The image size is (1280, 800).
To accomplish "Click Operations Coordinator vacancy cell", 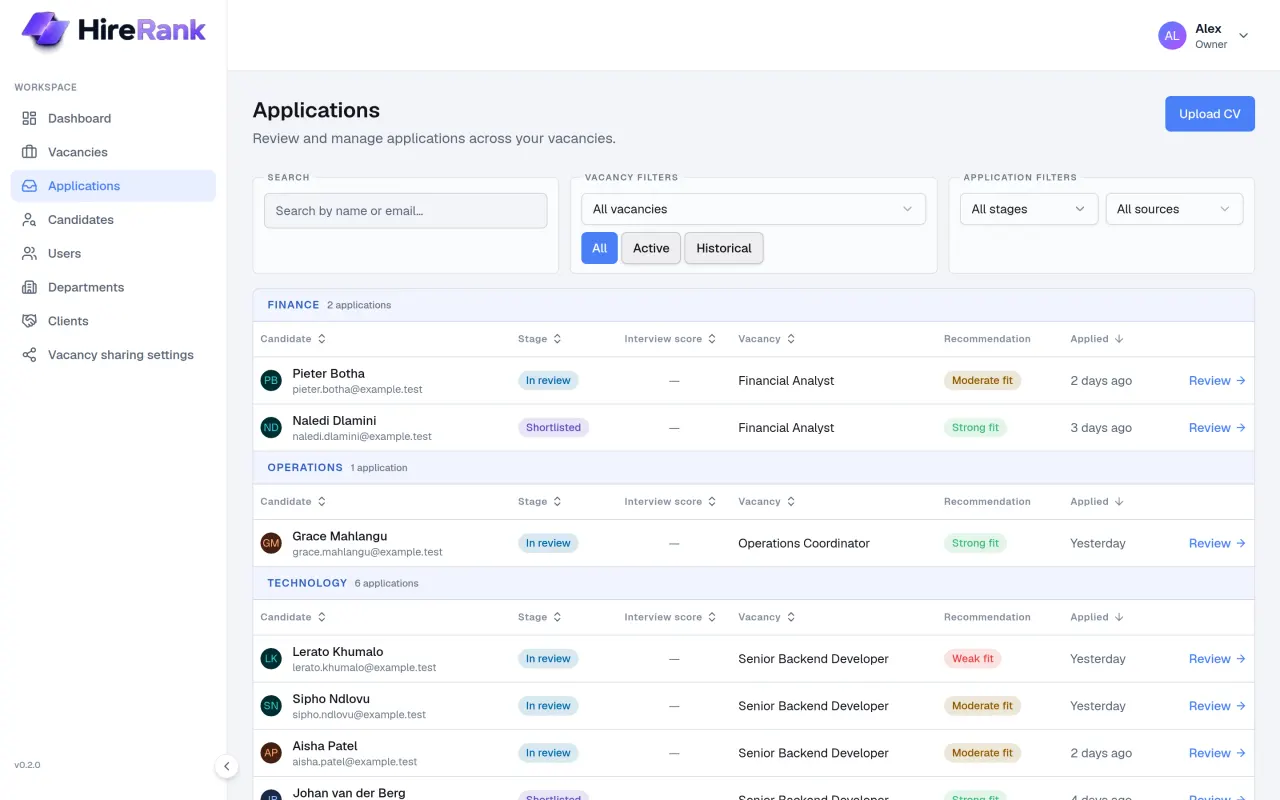I will tap(804, 544).
